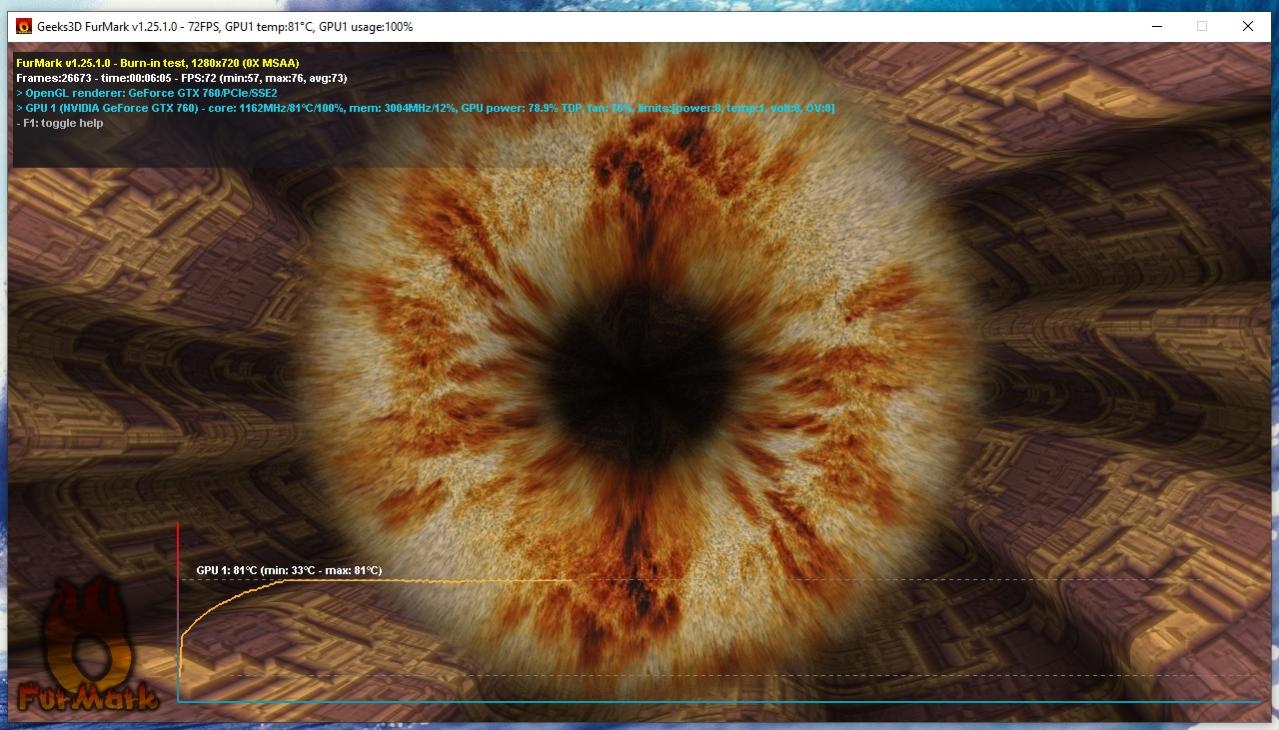Maximize the FurMark window
Image resolution: width=1279 pixels, height=730 pixels.
click(1202, 27)
